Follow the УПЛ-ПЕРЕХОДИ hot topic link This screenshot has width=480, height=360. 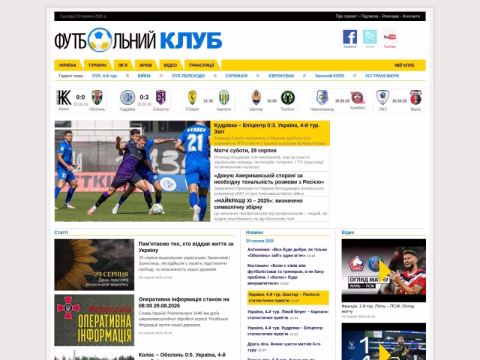coord(188,76)
